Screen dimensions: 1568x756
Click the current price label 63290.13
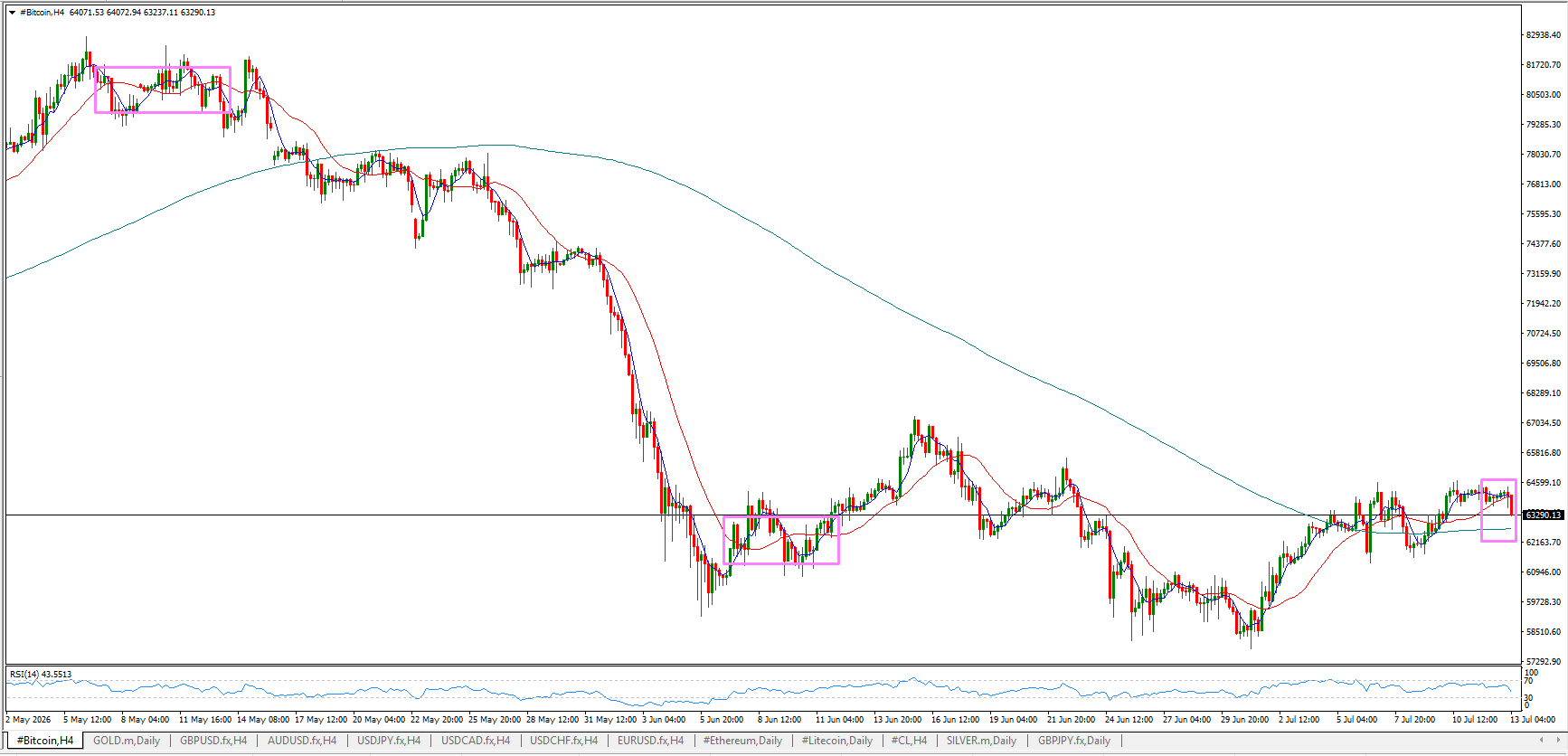(1543, 515)
